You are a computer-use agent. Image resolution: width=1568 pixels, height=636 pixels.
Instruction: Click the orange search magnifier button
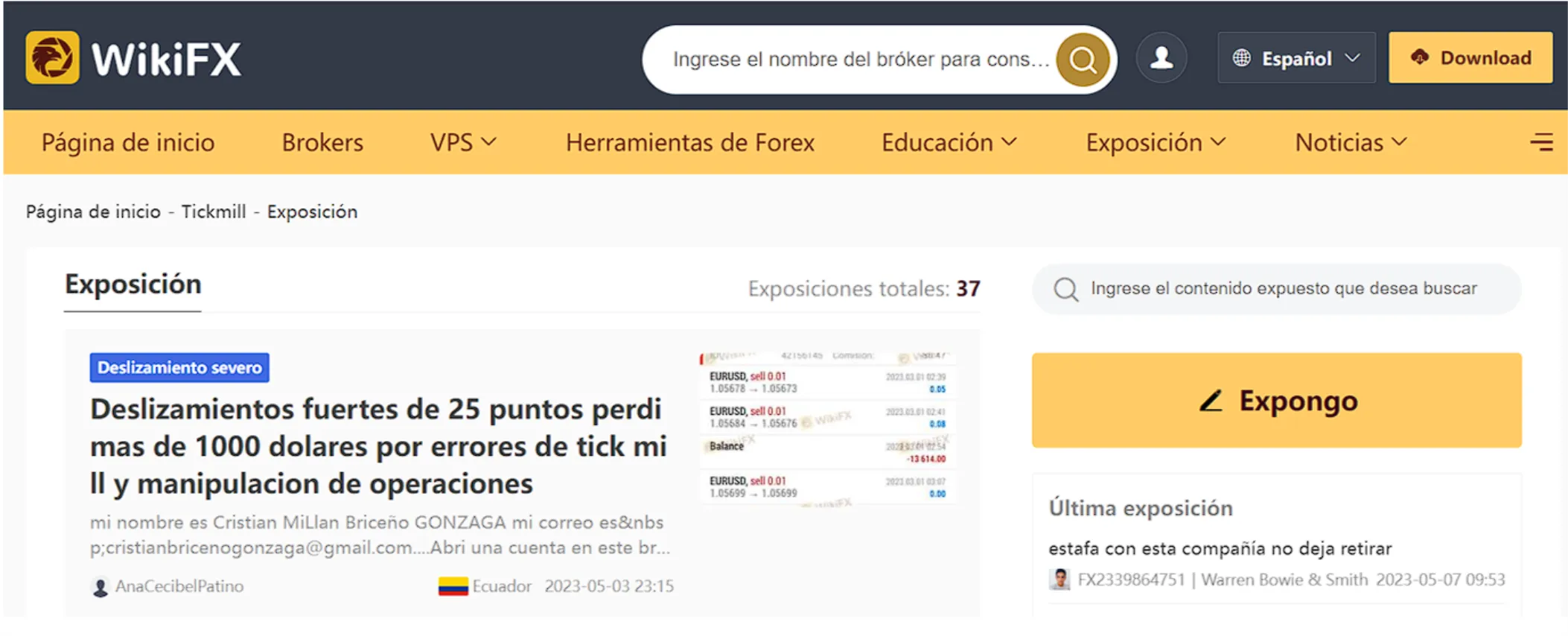pos(1083,60)
